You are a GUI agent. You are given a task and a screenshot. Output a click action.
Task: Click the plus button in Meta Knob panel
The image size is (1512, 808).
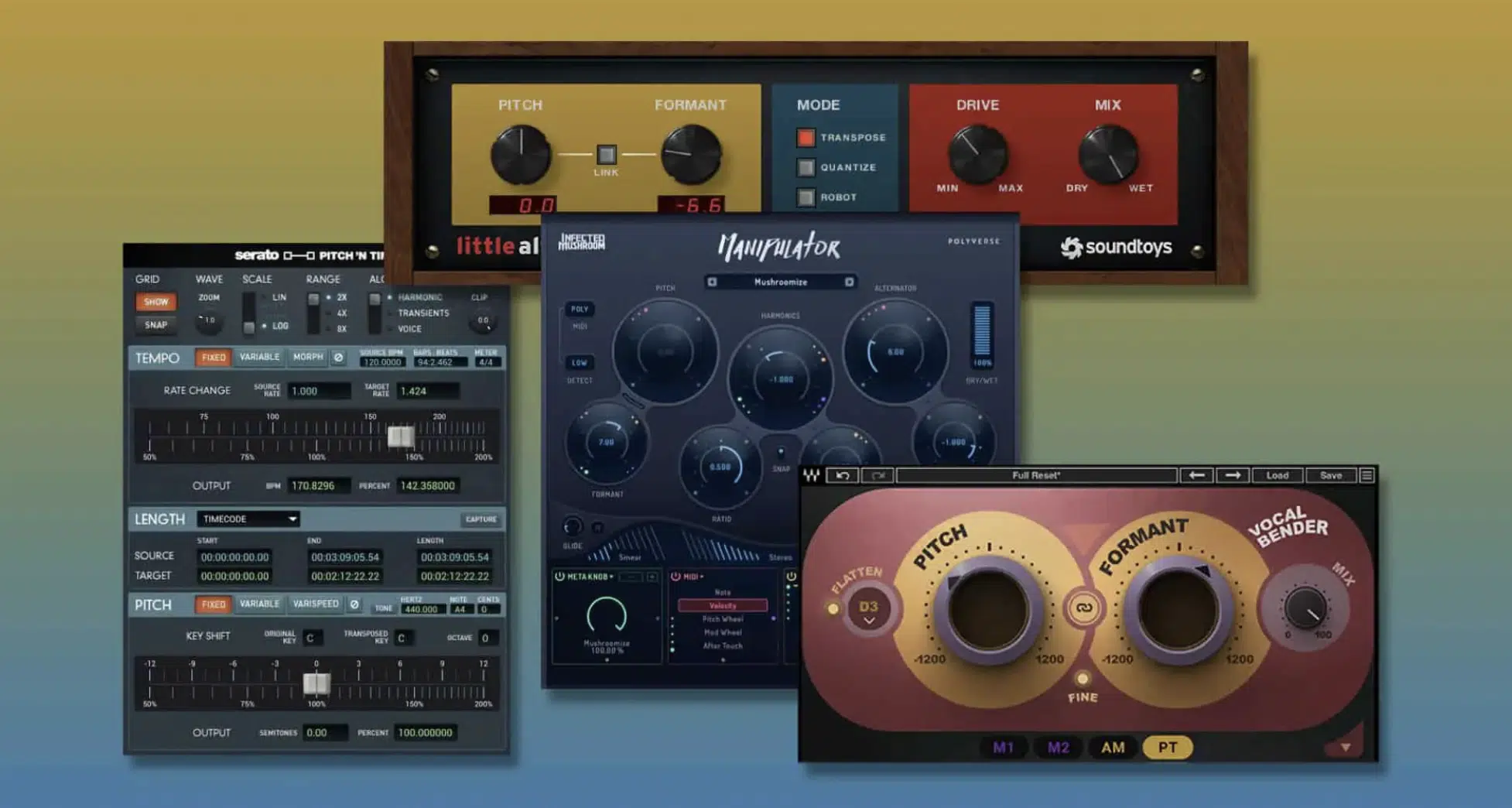652,577
